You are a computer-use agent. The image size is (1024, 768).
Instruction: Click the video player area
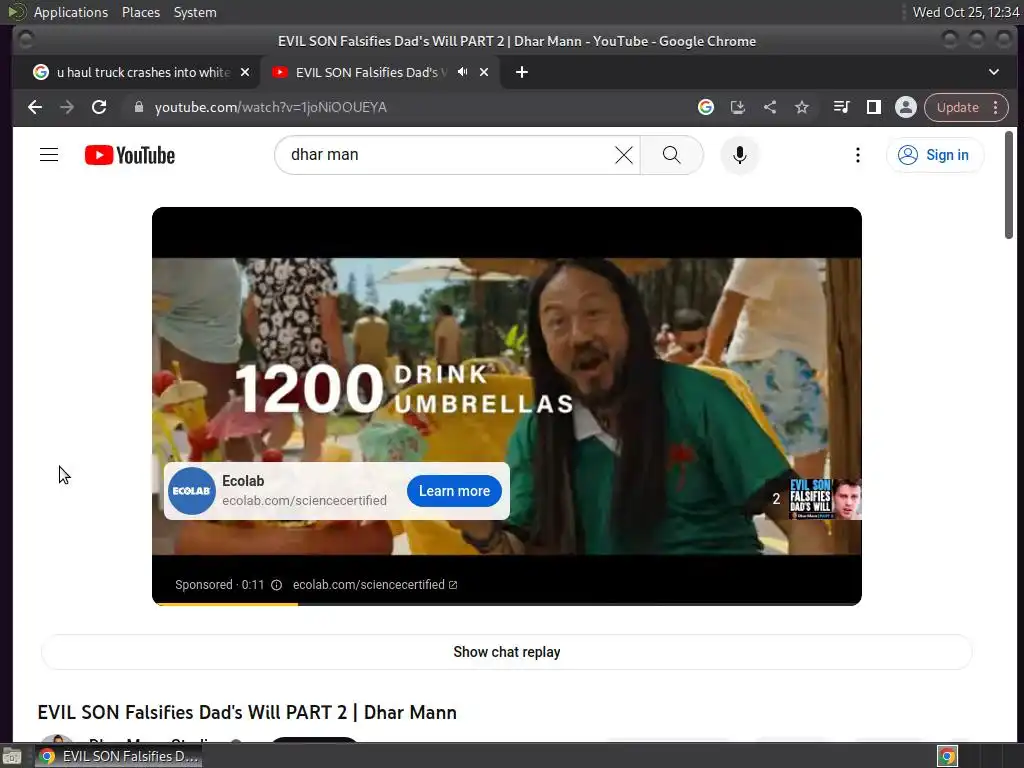pos(507,406)
